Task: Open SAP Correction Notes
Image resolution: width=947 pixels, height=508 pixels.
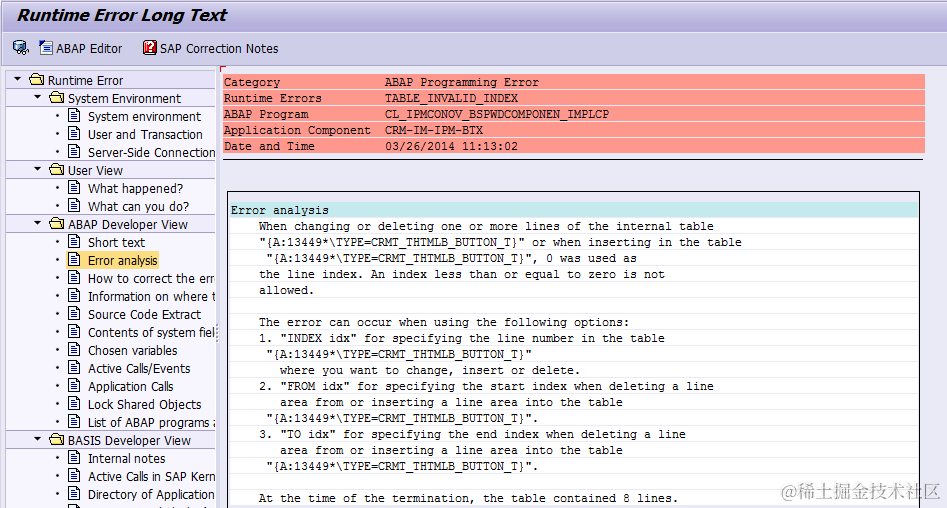Action: (x=211, y=48)
